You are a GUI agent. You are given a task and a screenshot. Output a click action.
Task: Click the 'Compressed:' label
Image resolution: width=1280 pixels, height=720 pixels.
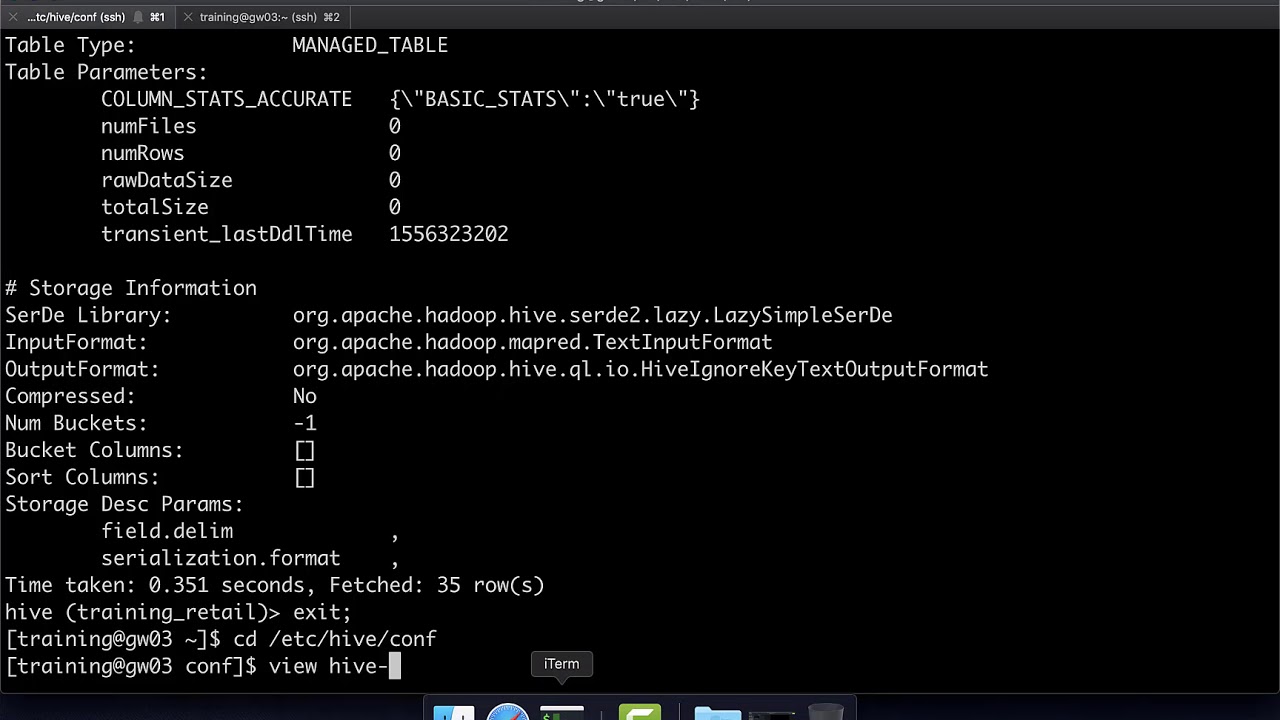pyautogui.click(x=70, y=396)
